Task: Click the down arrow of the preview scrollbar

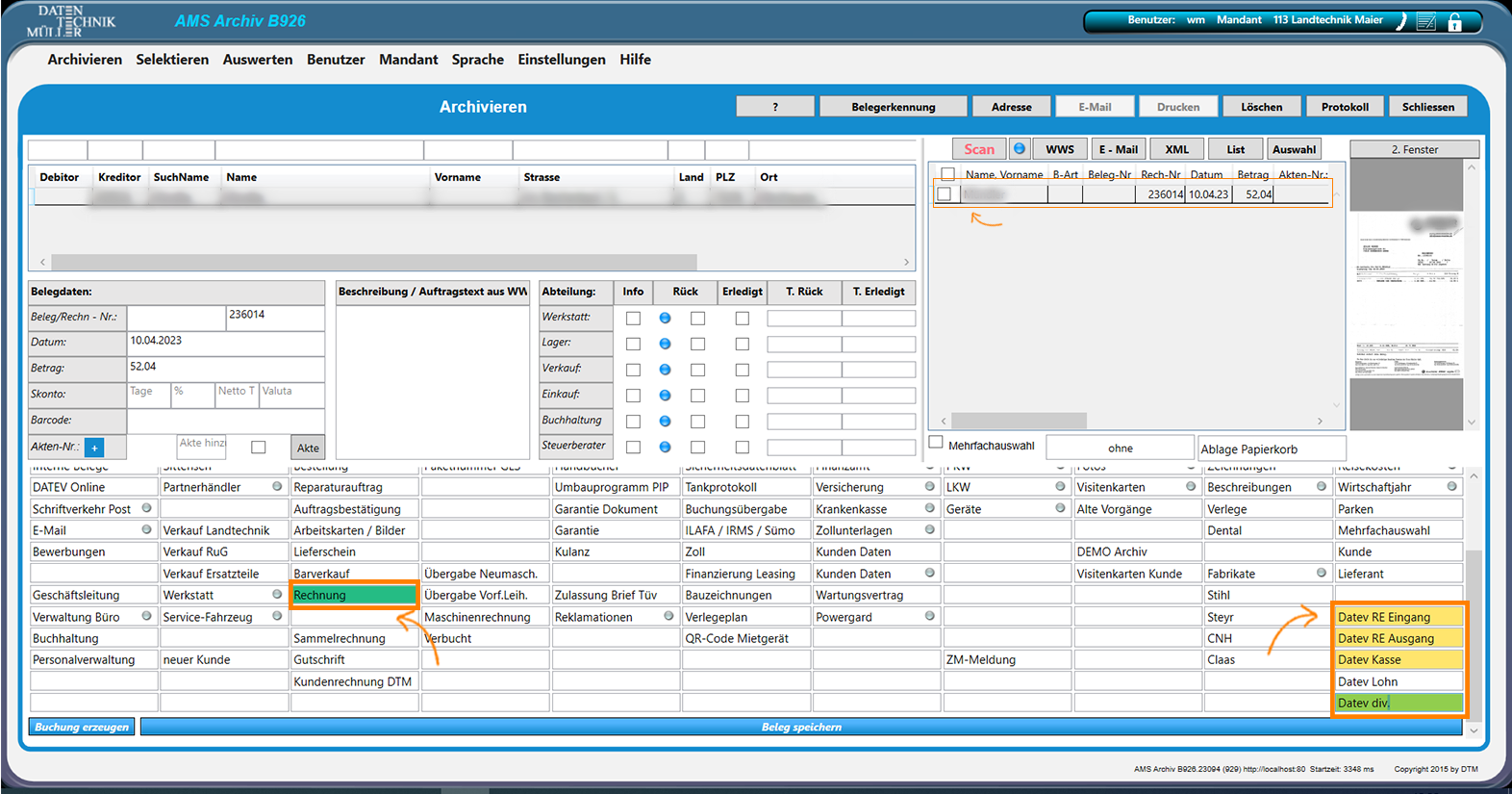Action: (x=1472, y=423)
